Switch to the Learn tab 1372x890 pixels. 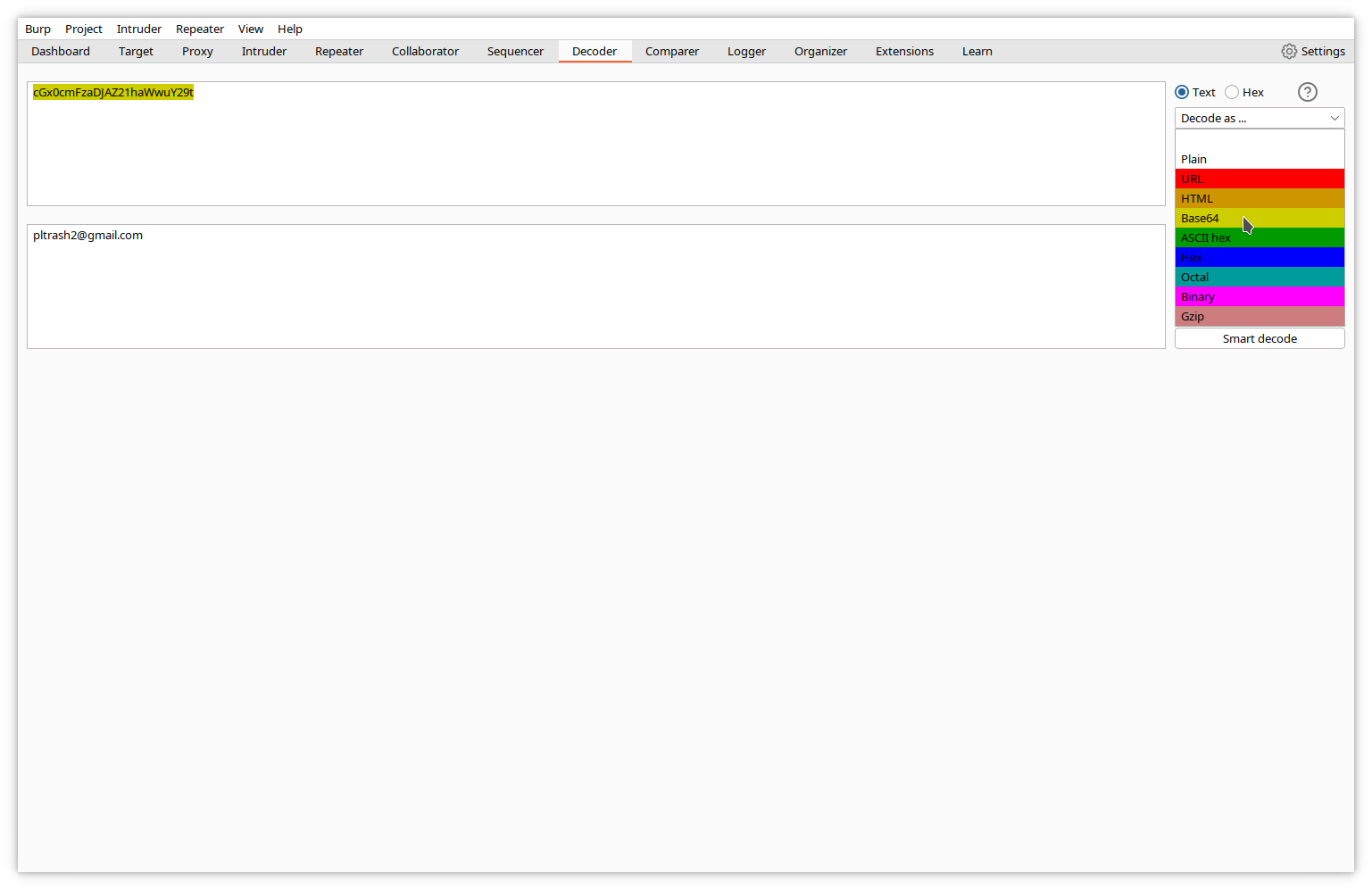coord(977,51)
